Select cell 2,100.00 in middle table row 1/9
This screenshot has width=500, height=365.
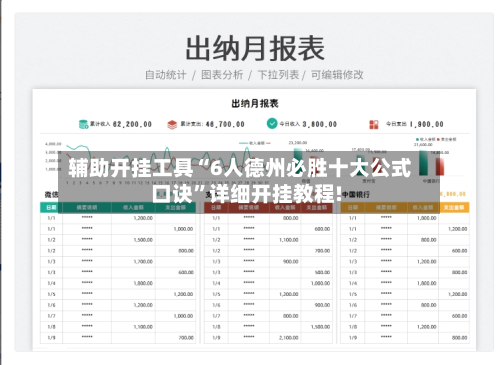[x=289, y=338]
